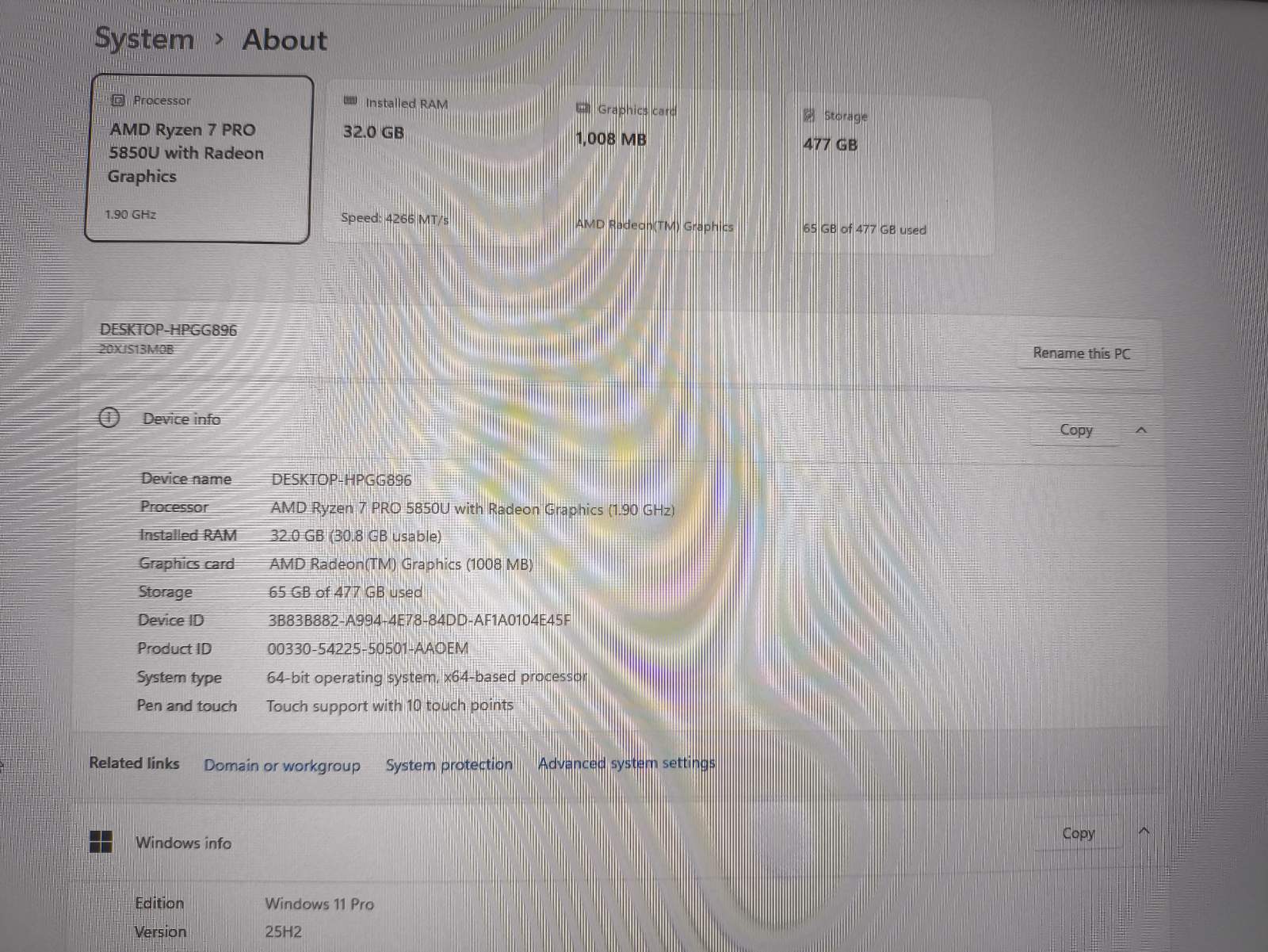This screenshot has height=952, width=1268.
Task: Click the Related links label
Action: coord(134,763)
